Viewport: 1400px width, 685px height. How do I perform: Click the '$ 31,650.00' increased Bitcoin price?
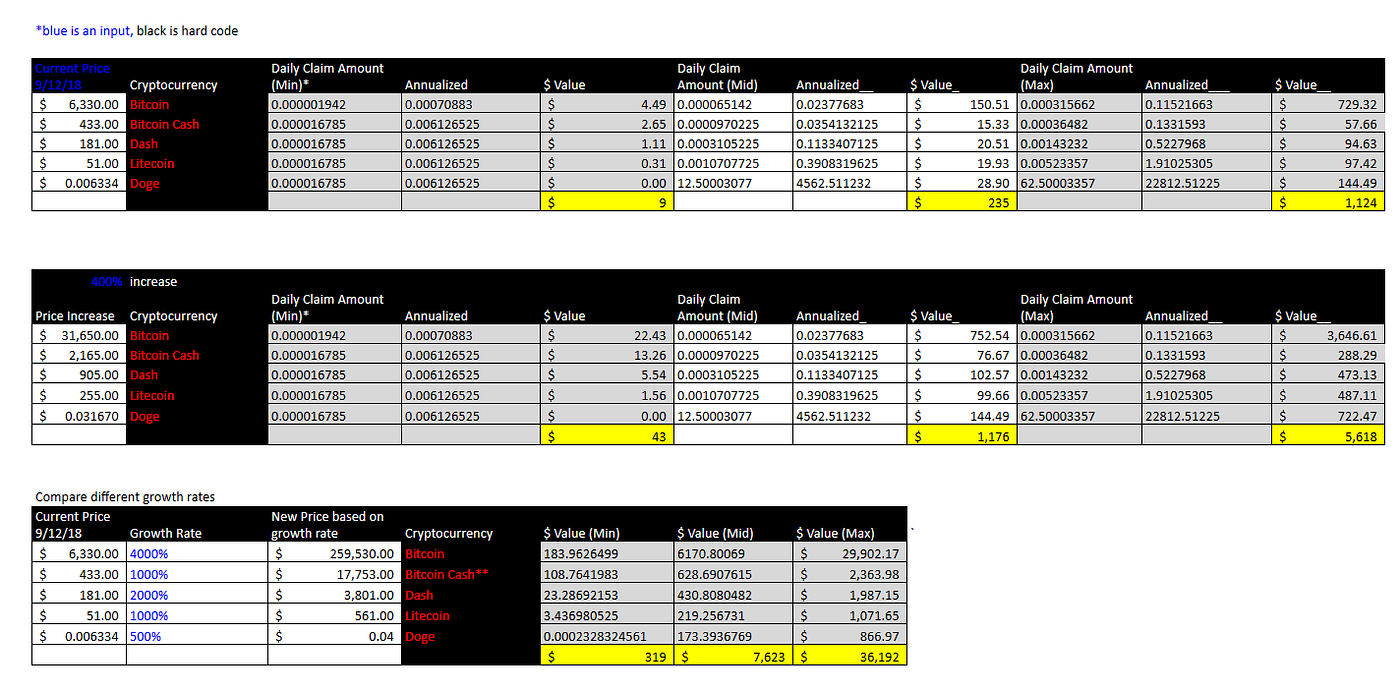(x=79, y=335)
